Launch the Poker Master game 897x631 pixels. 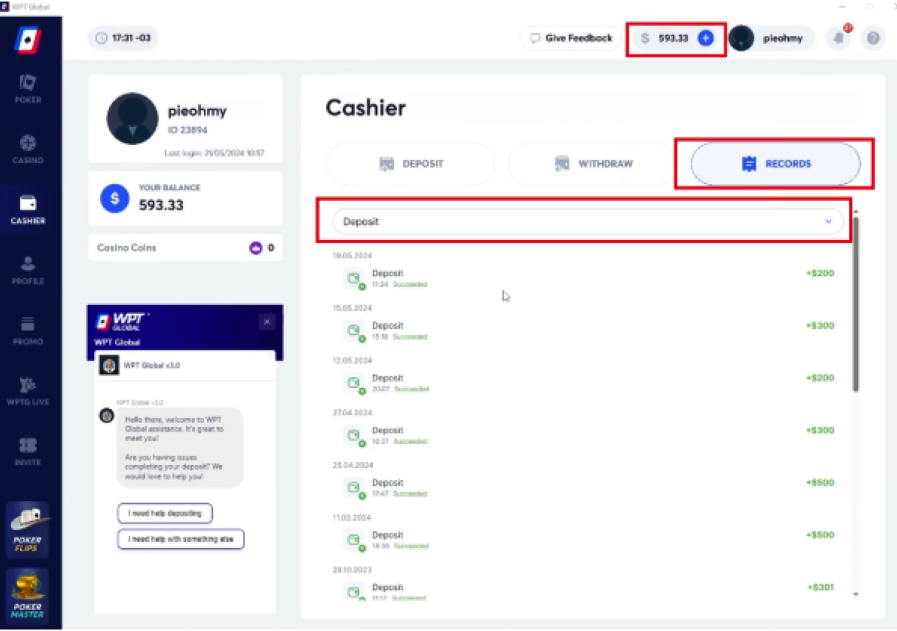tap(28, 595)
